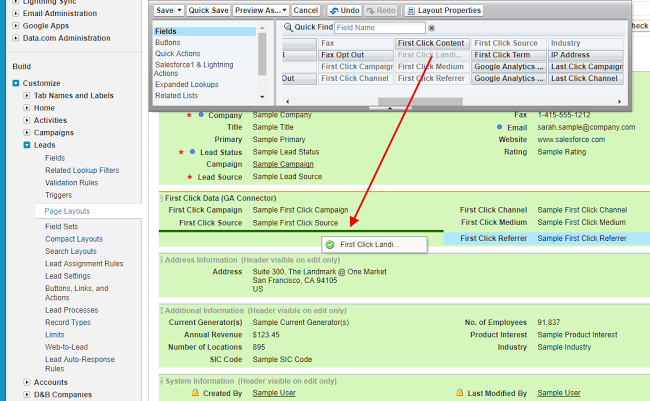Select Expanded Lookups palette category

(187, 84)
